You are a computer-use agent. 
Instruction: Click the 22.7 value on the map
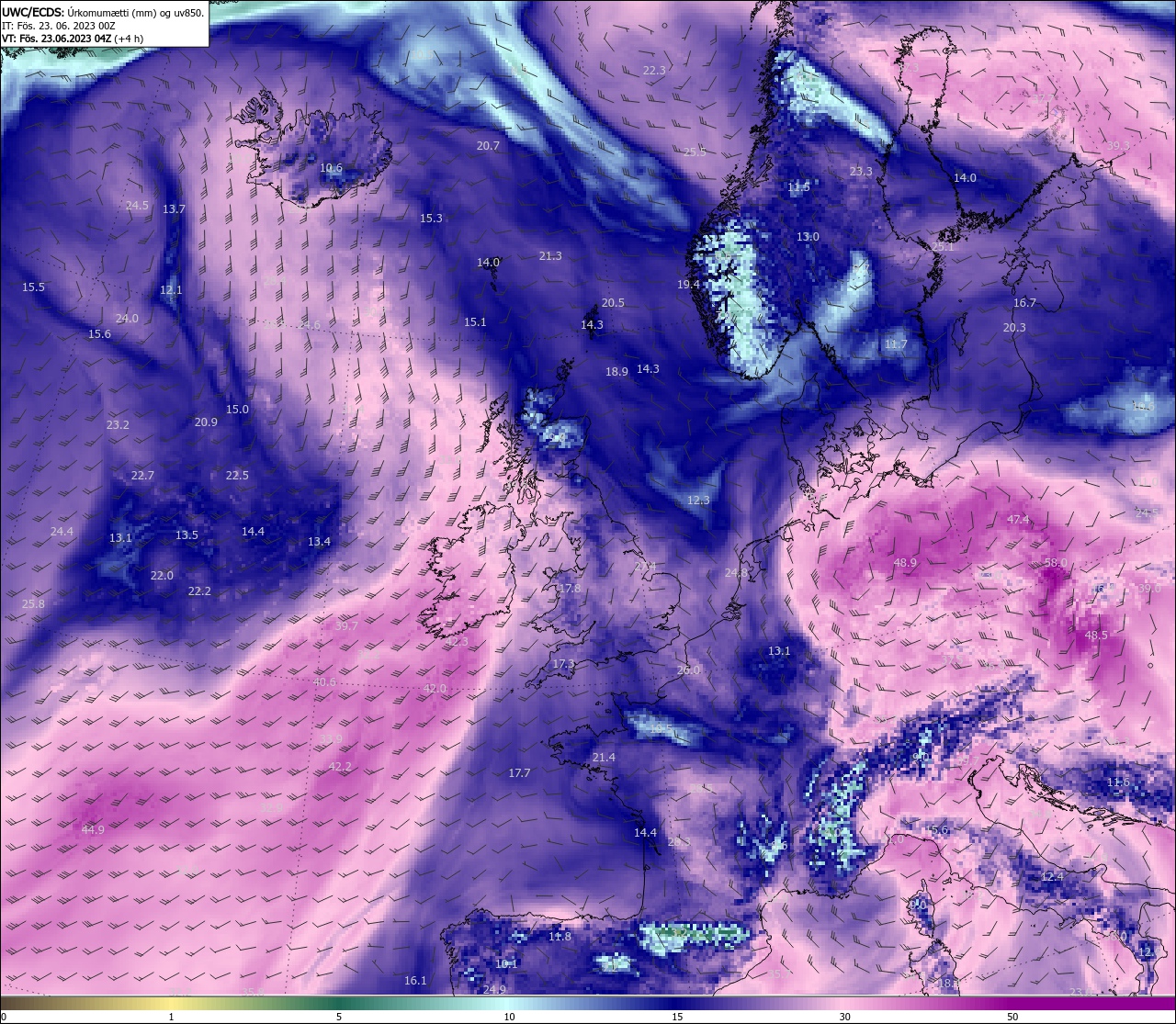tap(142, 476)
